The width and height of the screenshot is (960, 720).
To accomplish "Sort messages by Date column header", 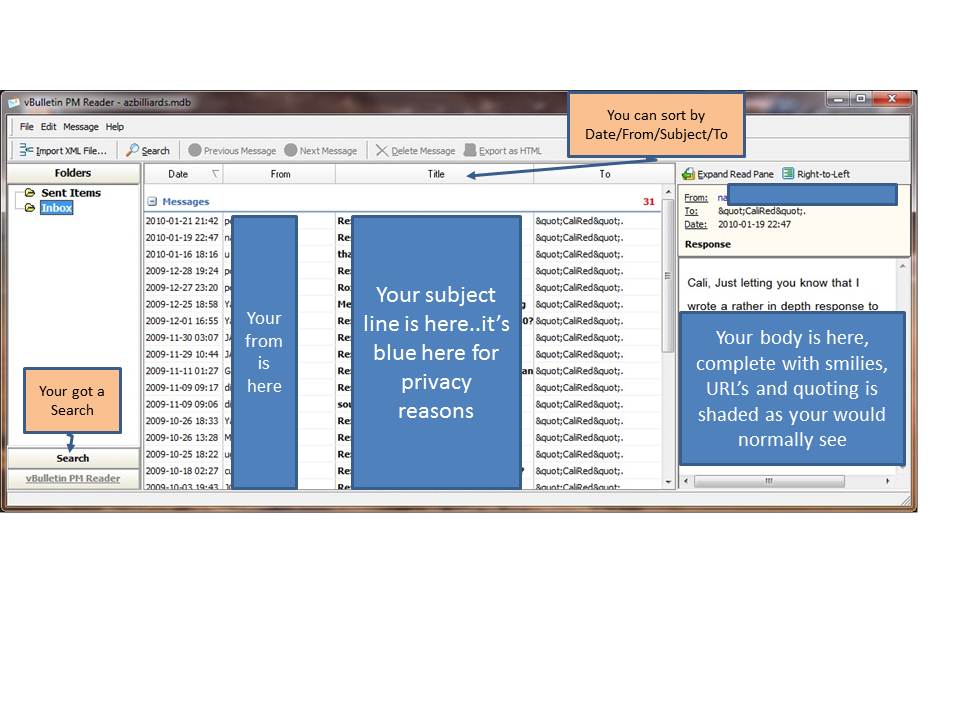I will 178,174.
